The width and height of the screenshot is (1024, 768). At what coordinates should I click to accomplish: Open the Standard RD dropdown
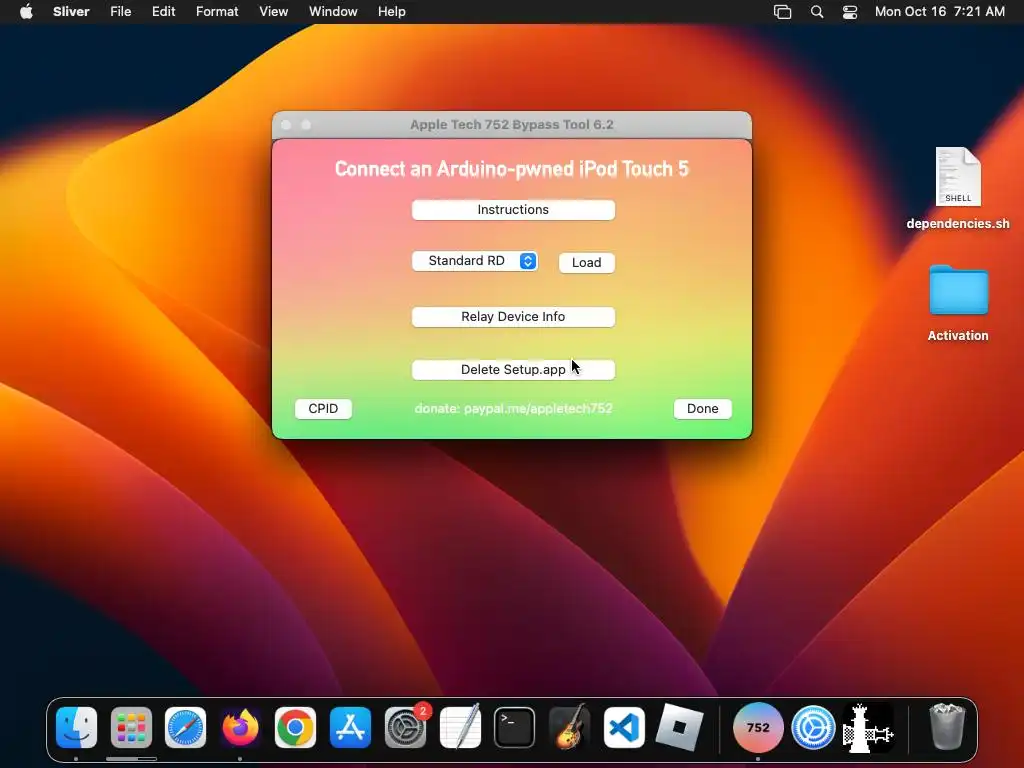475,261
